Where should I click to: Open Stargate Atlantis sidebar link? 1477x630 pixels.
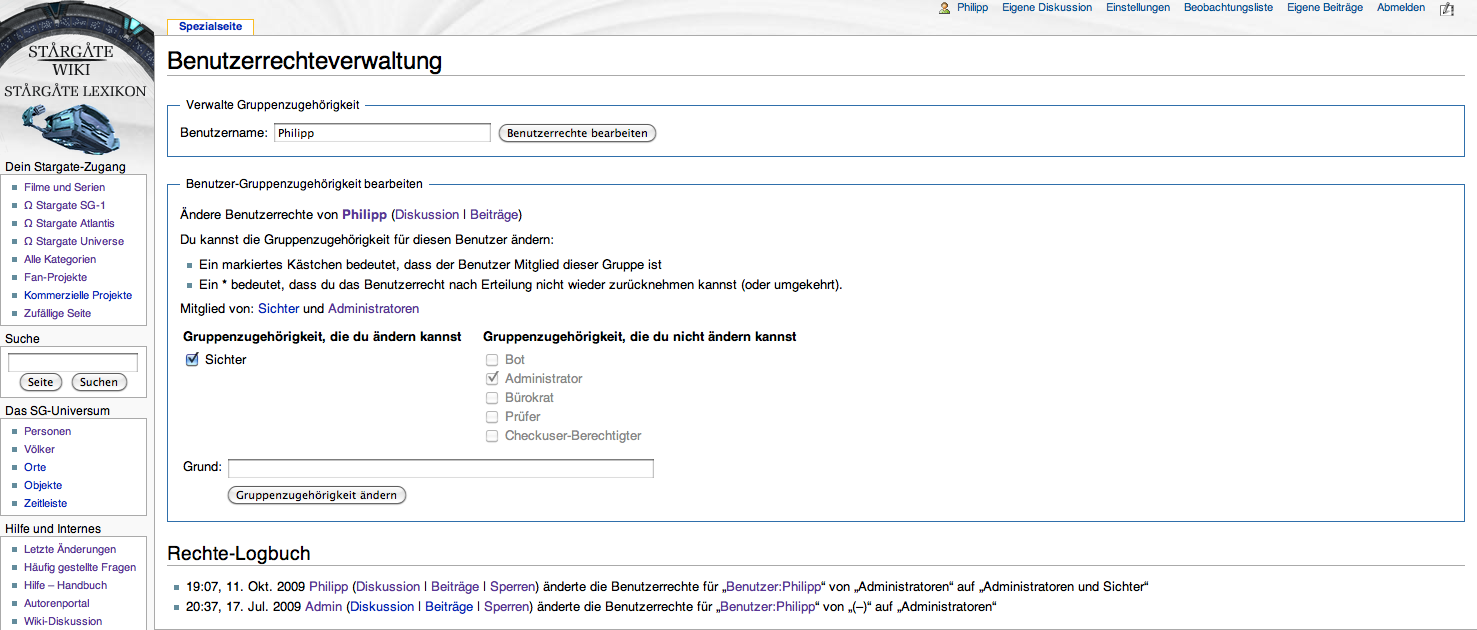point(69,224)
